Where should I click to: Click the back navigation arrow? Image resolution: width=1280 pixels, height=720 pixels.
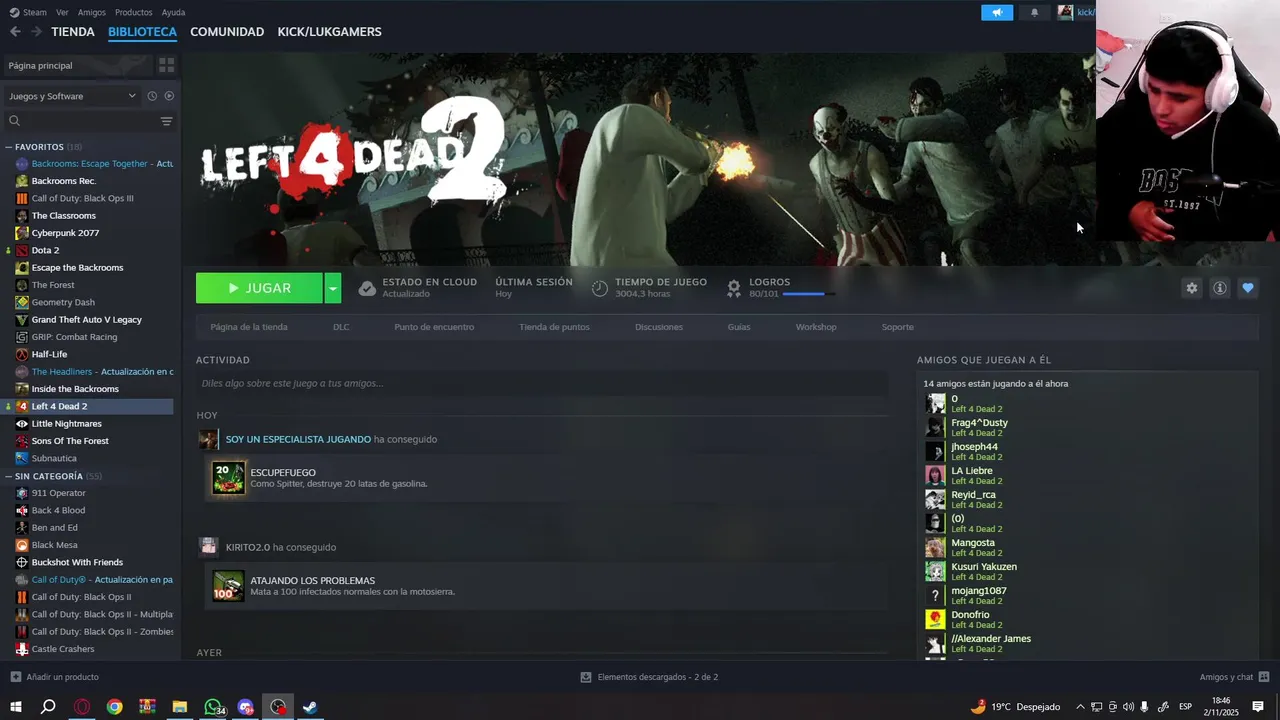tap(15, 32)
